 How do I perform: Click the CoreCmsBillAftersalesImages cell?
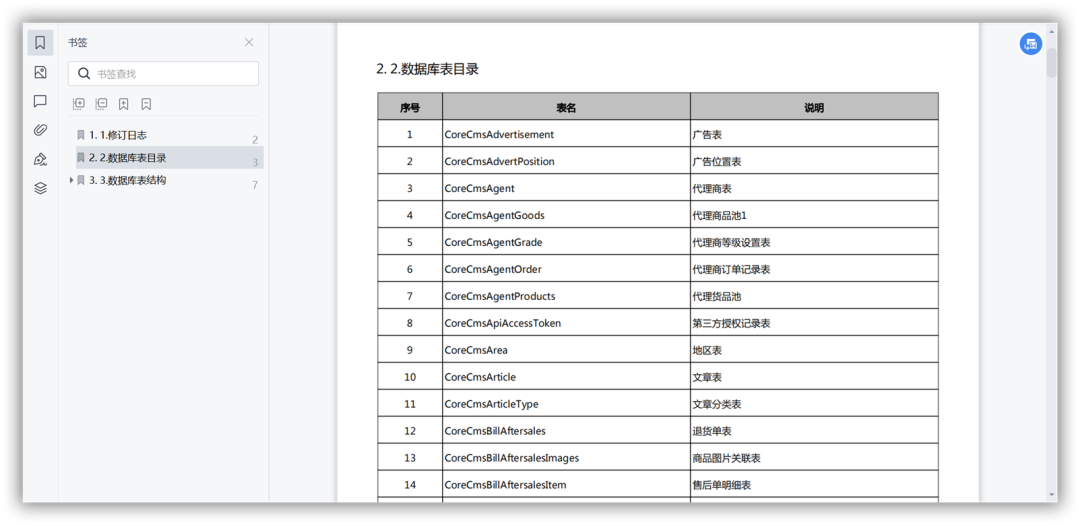566,457
